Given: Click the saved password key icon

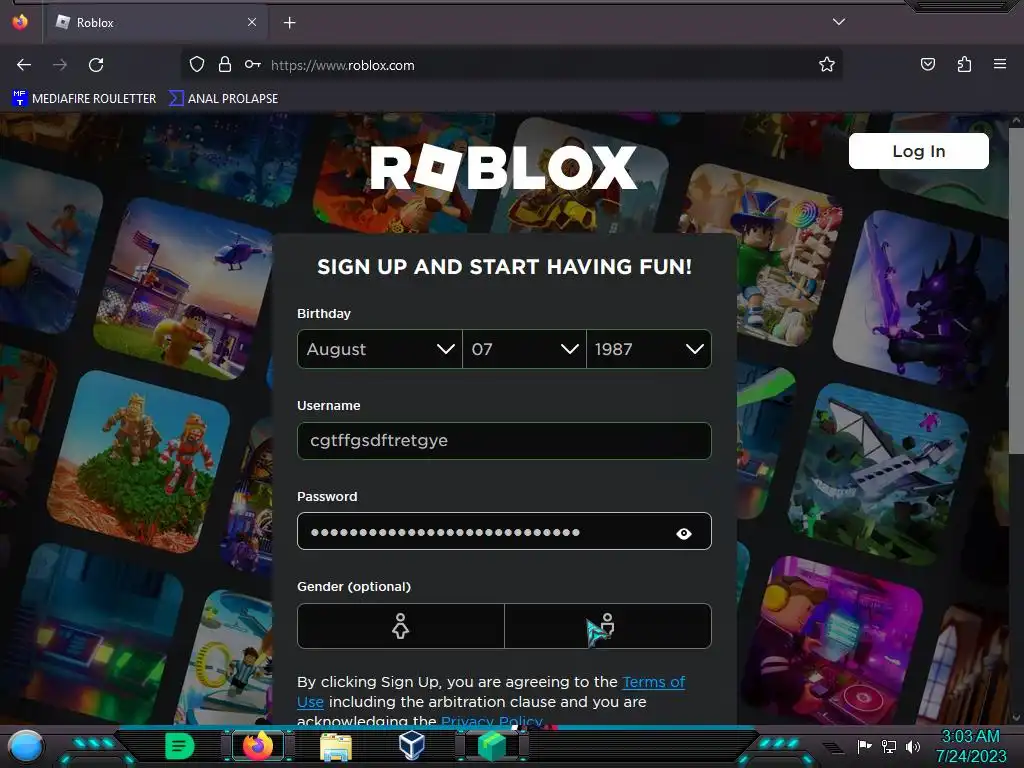Looking at the screenshot, I should click(253, 65).
